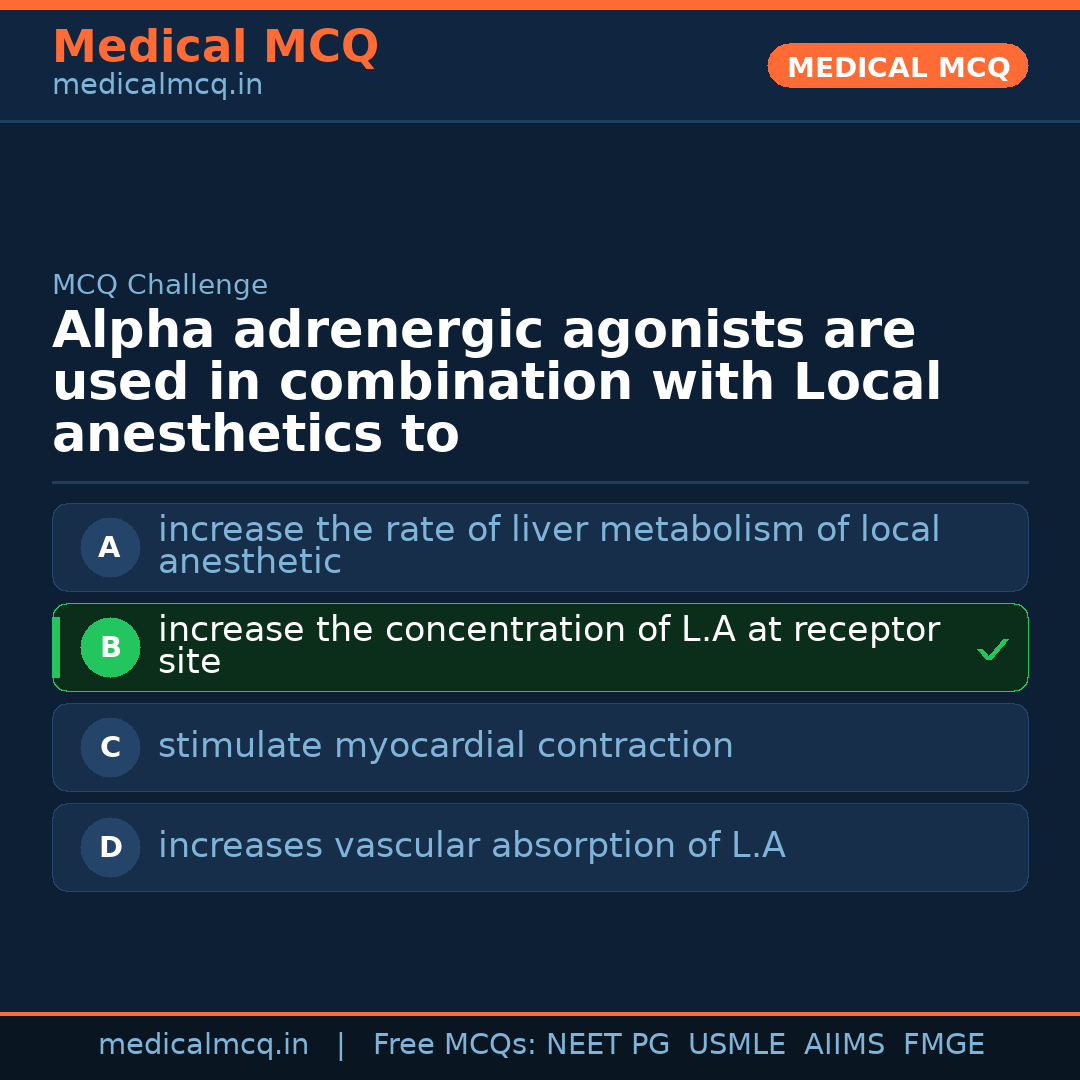Click the FMGE footer text

(x=943, y=1045)
